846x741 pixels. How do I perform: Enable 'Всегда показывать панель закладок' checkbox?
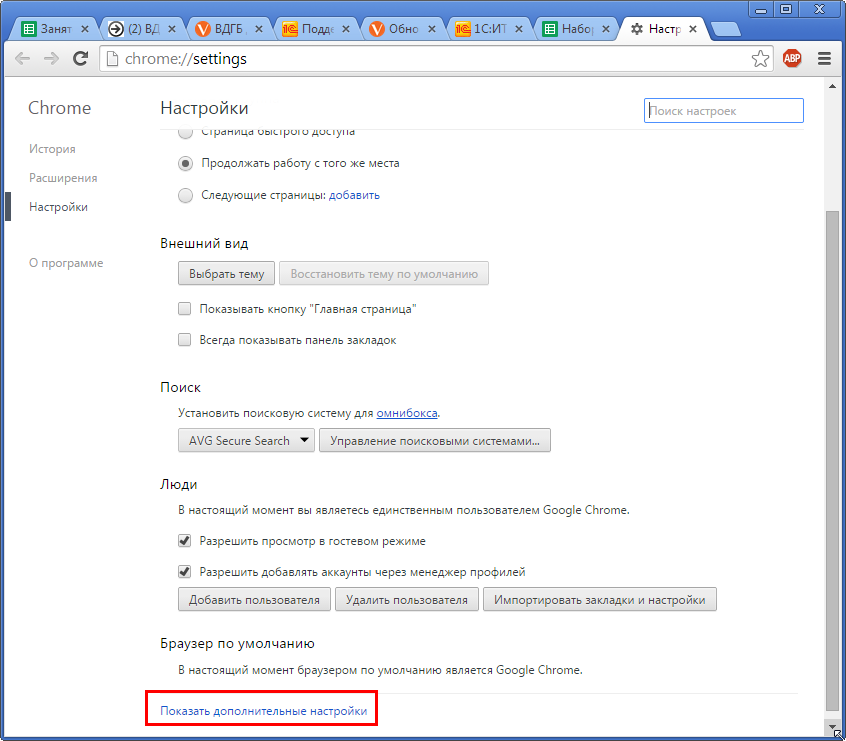pyautogui.click(x=185, y=340)
